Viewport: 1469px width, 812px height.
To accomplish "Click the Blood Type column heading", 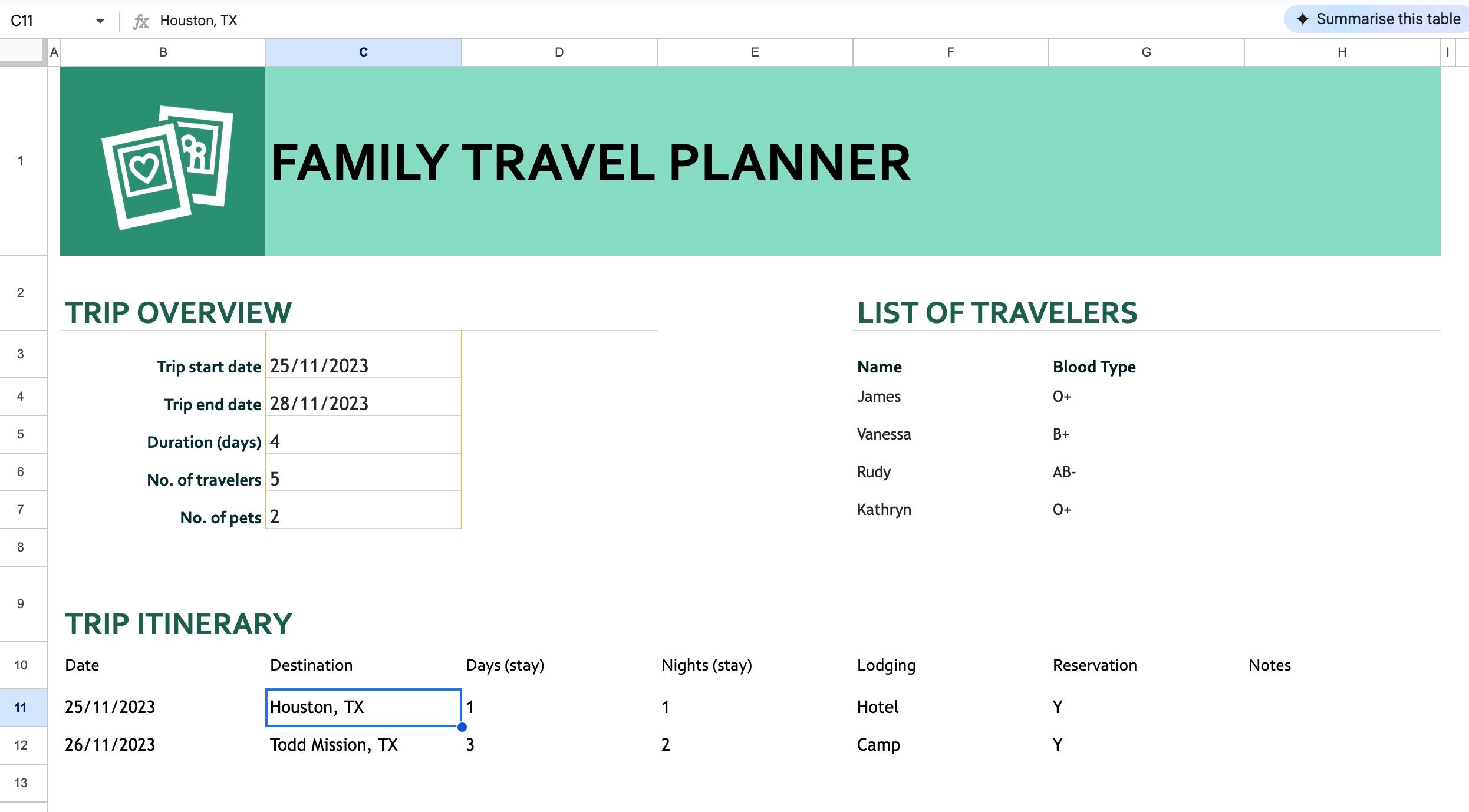I will point(1094,367).
